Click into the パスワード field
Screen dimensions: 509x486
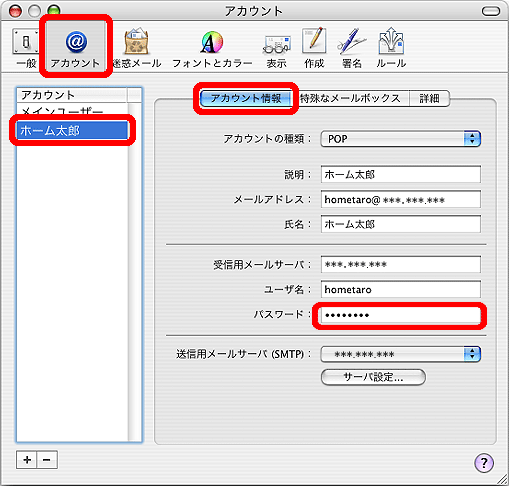coord(401,315)
